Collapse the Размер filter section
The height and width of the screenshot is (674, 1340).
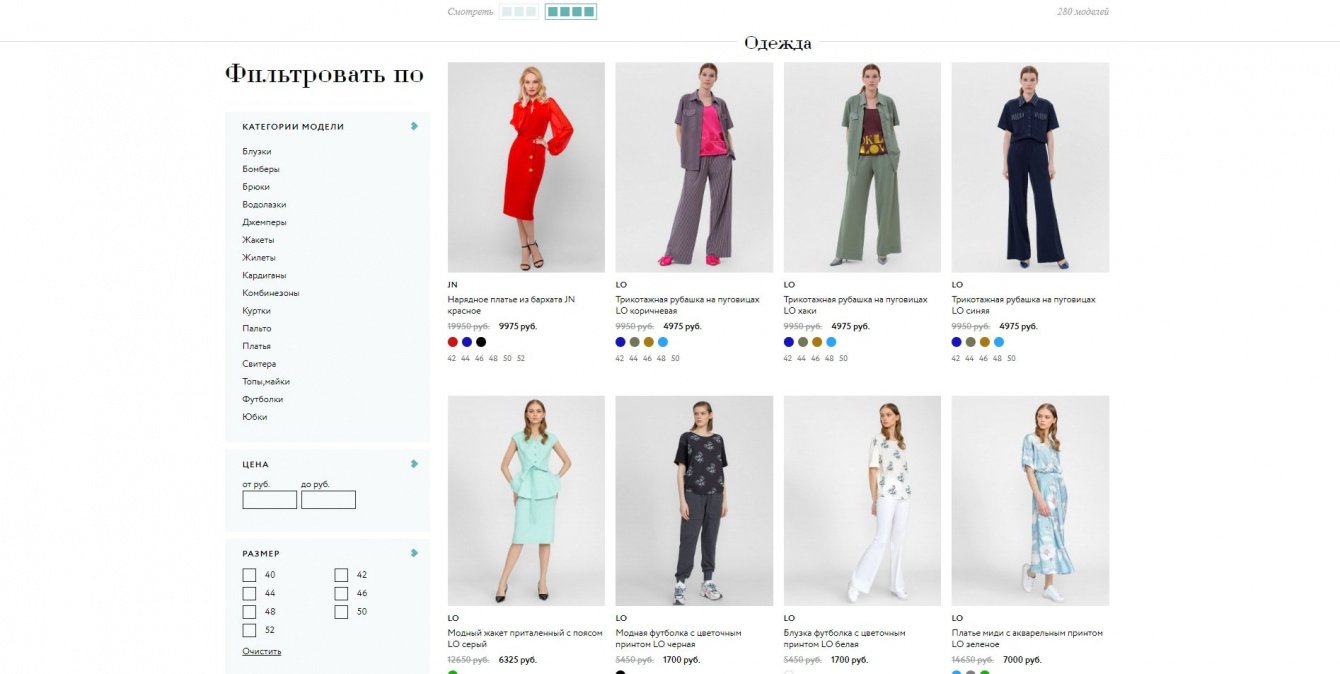click(414, 553)
